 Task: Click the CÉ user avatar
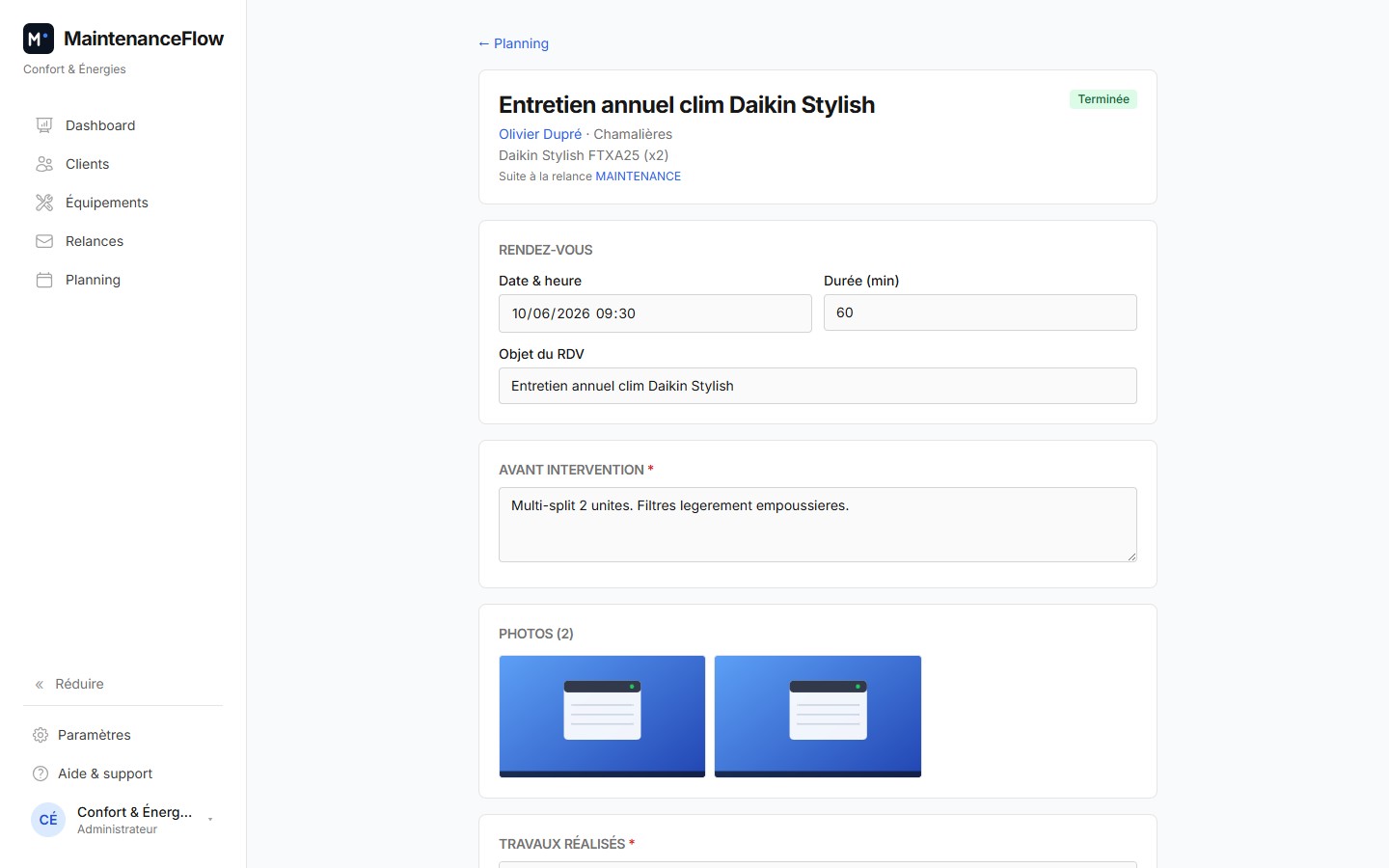point(48,820)
